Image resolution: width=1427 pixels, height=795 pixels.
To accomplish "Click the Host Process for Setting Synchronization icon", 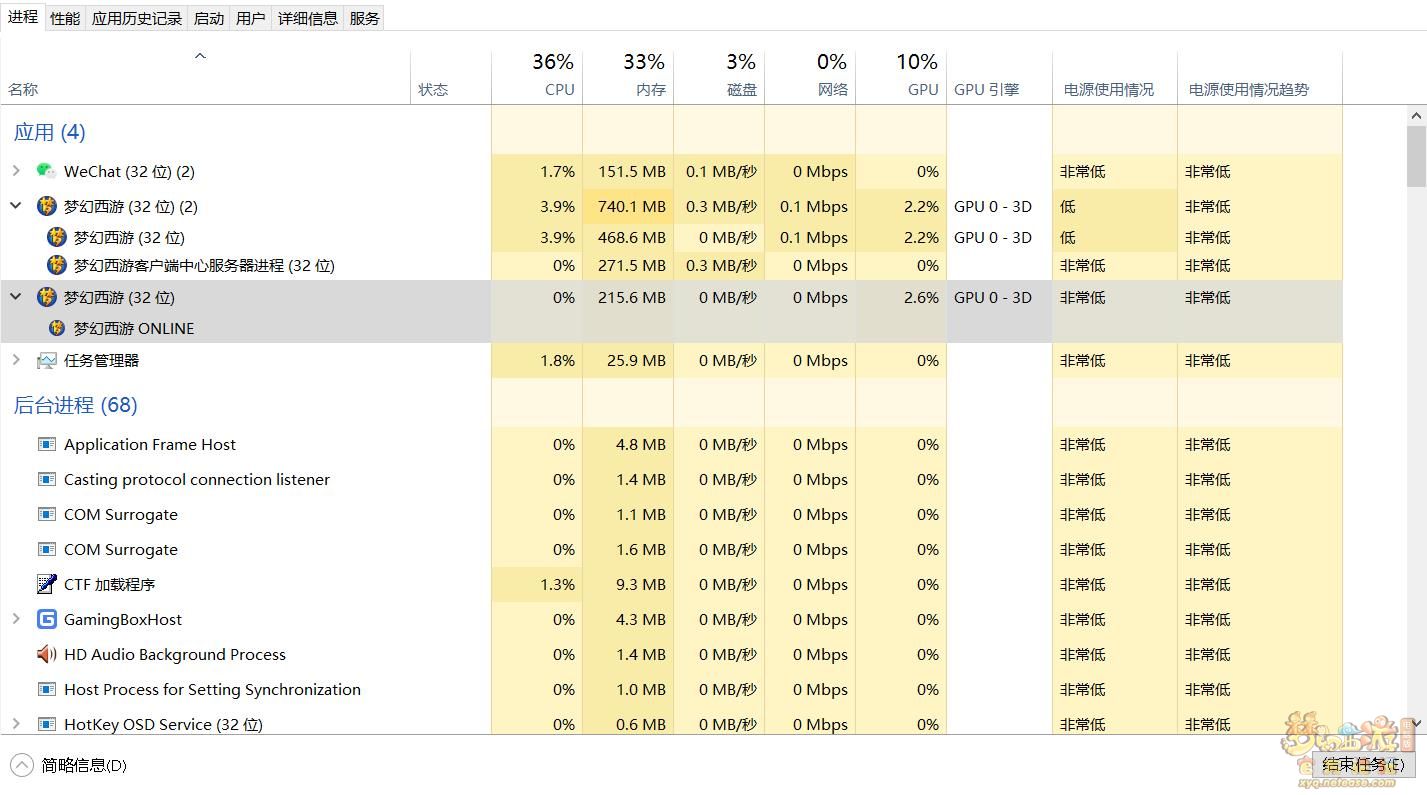I will [x=46, y=689].
